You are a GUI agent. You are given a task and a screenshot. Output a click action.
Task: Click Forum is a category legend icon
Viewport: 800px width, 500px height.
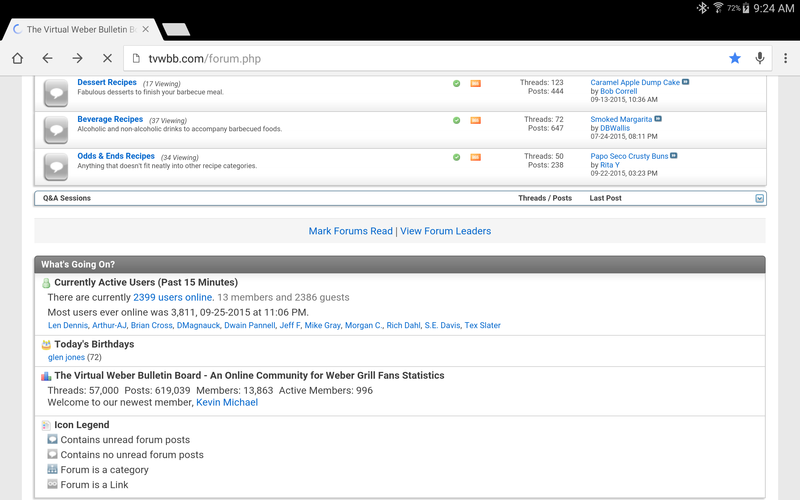[x=52, y=469]
